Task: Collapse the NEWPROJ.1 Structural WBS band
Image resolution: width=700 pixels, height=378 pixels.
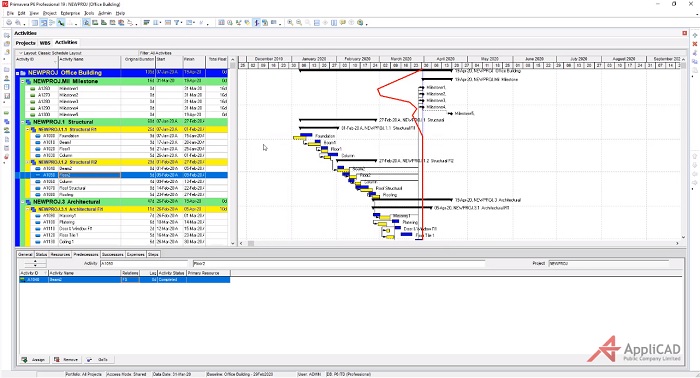Action: (23, 122)
